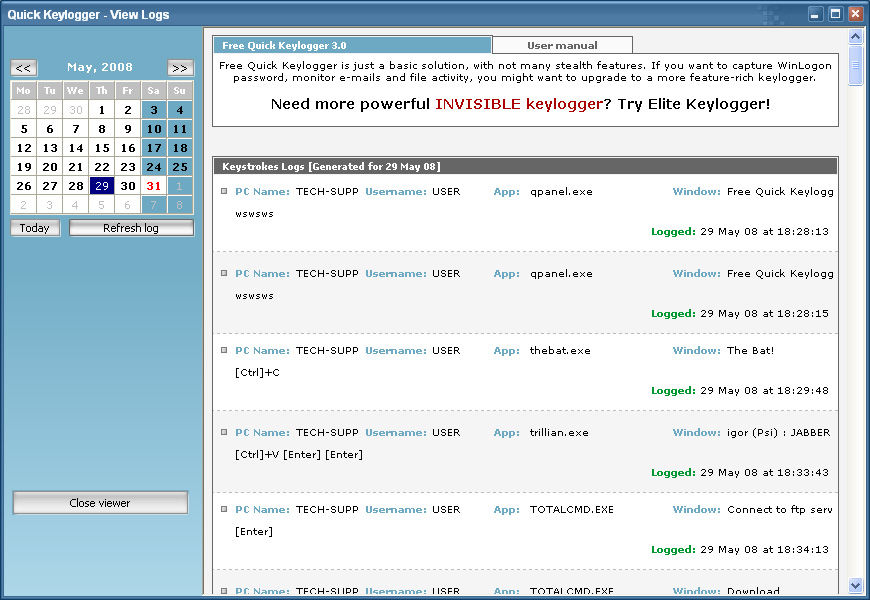Click 'thebat.exe' app name
Viewport: 870px width, 600px height.
coord(560,351)
